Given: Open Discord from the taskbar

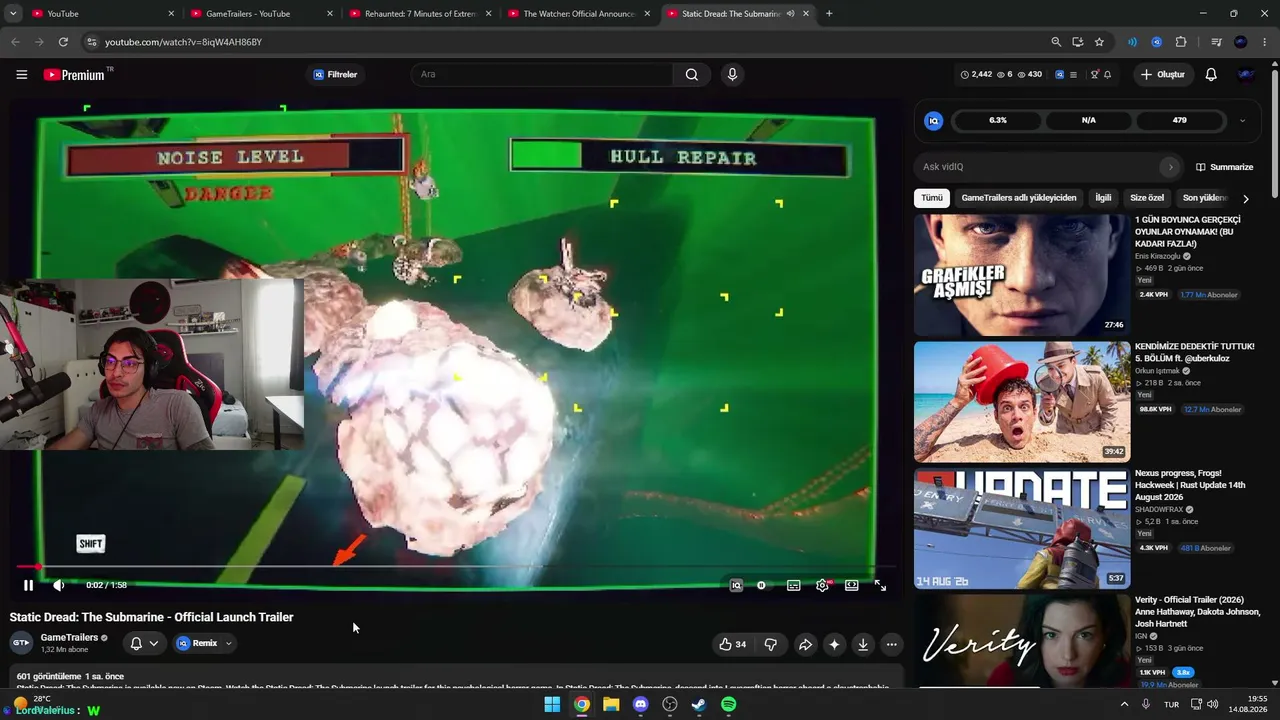Looking at the screenshot, I should tap(640, 704).
